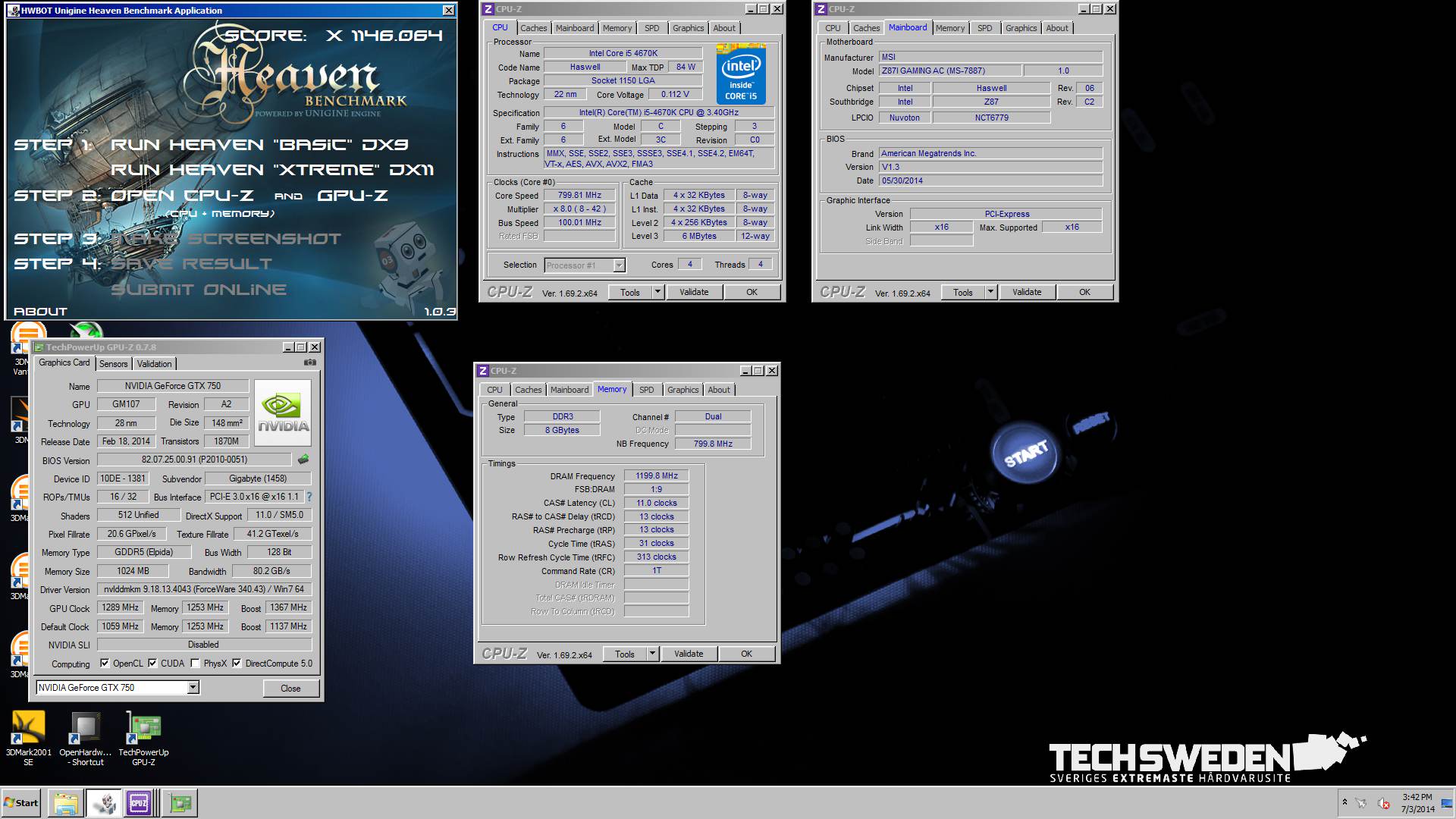This screenshot has width=1456, height=819.
Task: Switch to Validation tab in GPU-Z
Action: (154, 364)
